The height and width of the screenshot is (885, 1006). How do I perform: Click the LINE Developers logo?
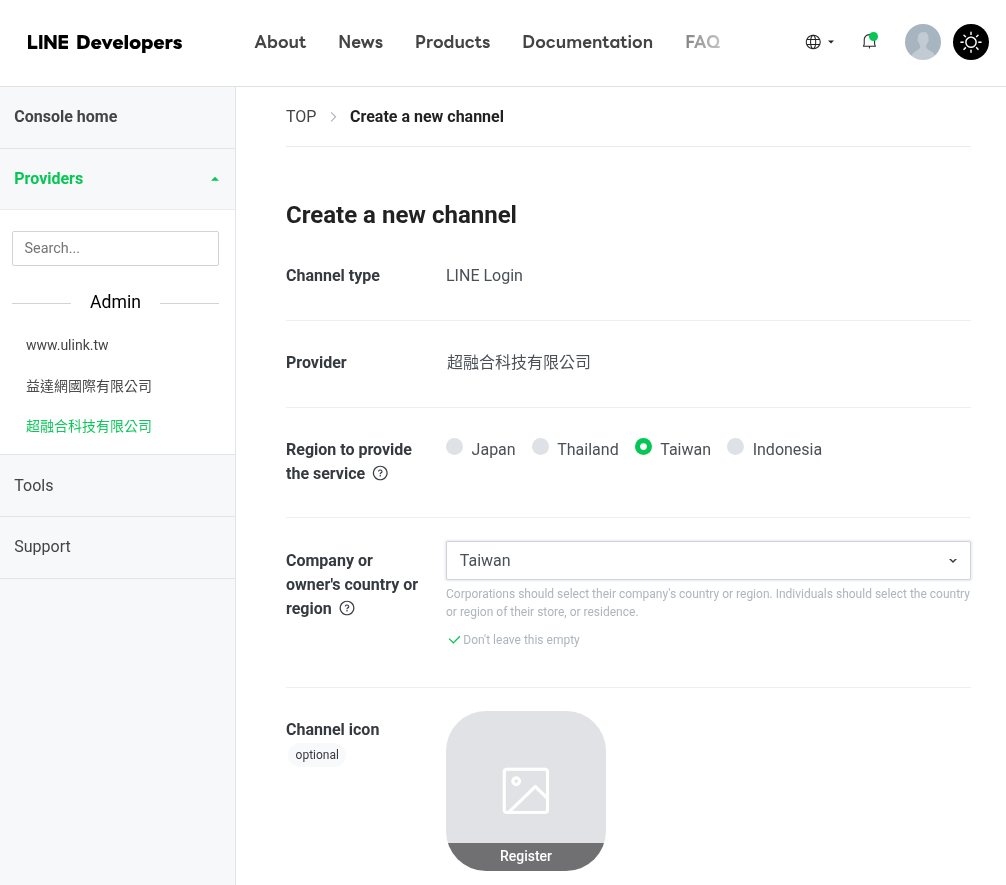tap(105, 42)
